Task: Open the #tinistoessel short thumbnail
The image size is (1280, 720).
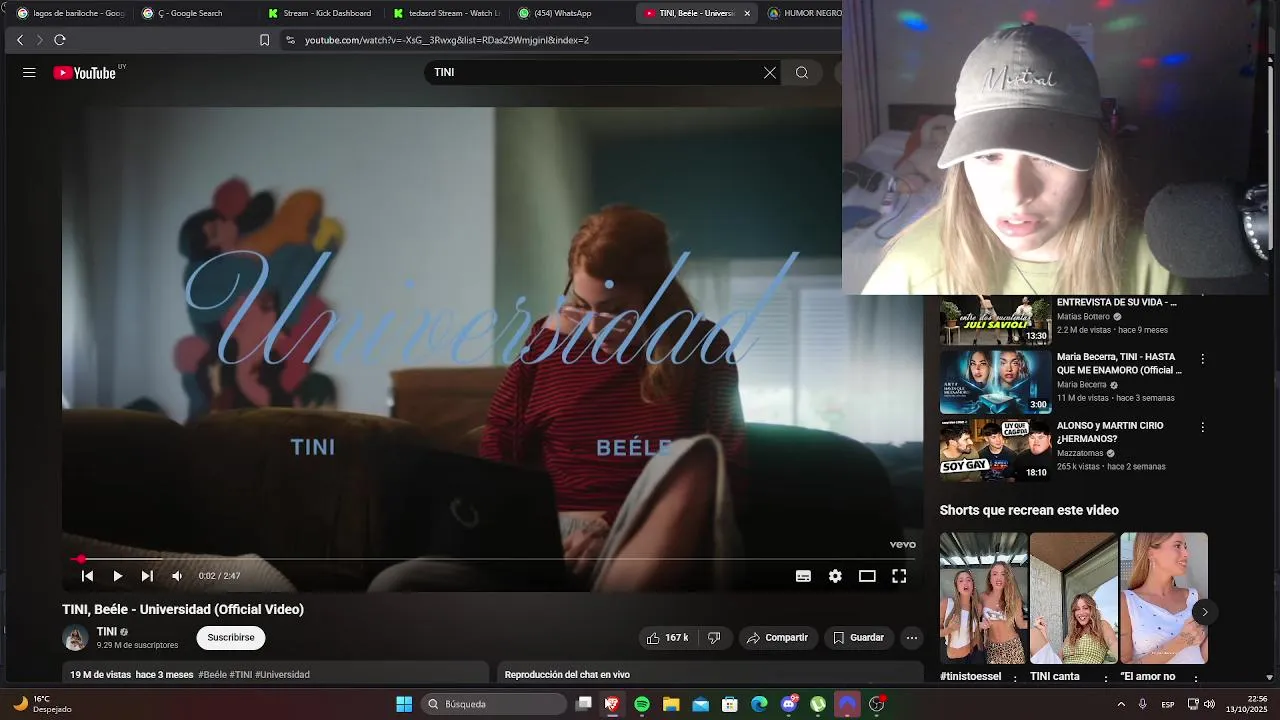Action: pos(984,598)
